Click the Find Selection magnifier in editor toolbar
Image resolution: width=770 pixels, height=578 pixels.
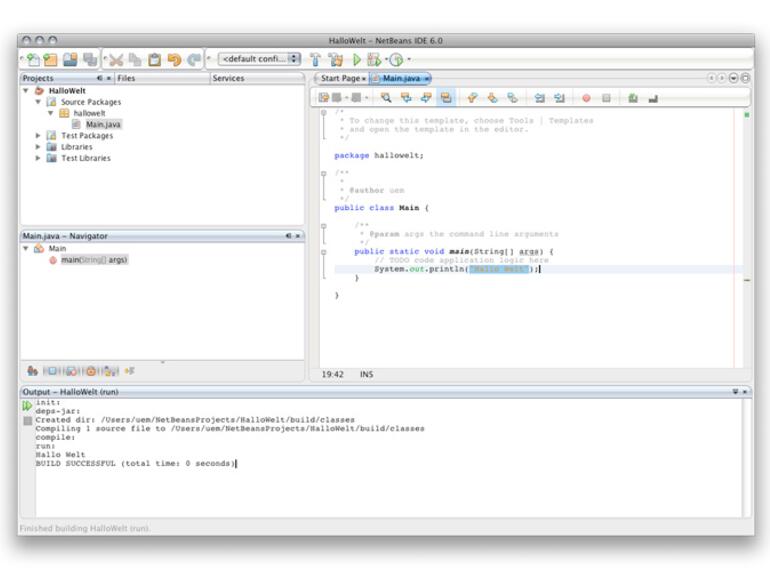click(385, 98)
